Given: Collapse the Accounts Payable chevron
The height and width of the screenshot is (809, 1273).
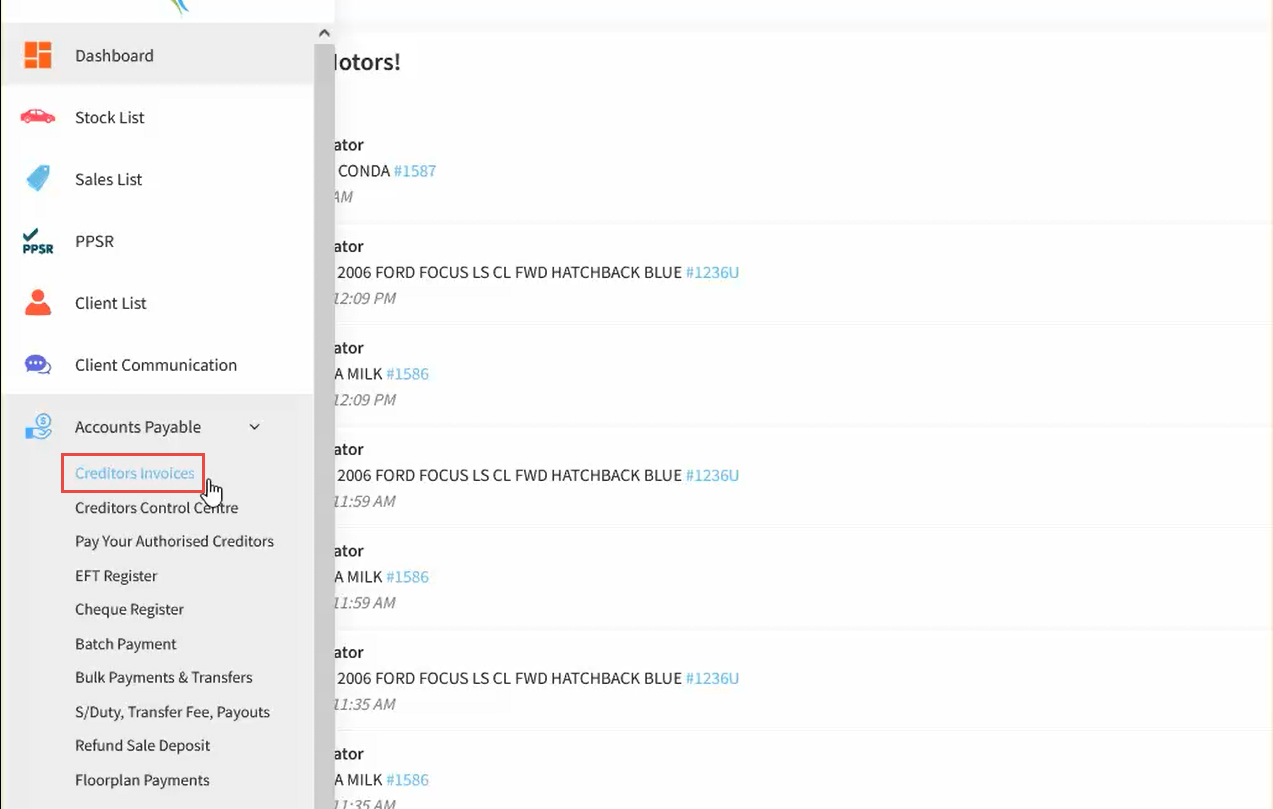Looking at the screenshot, I should pos(255,427).
